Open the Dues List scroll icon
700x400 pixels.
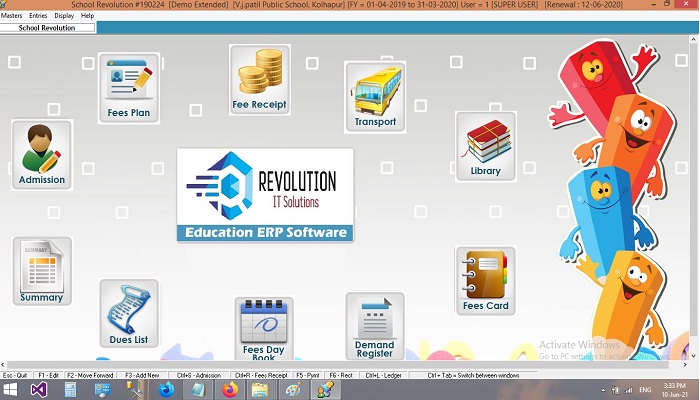tap(129, 313)
